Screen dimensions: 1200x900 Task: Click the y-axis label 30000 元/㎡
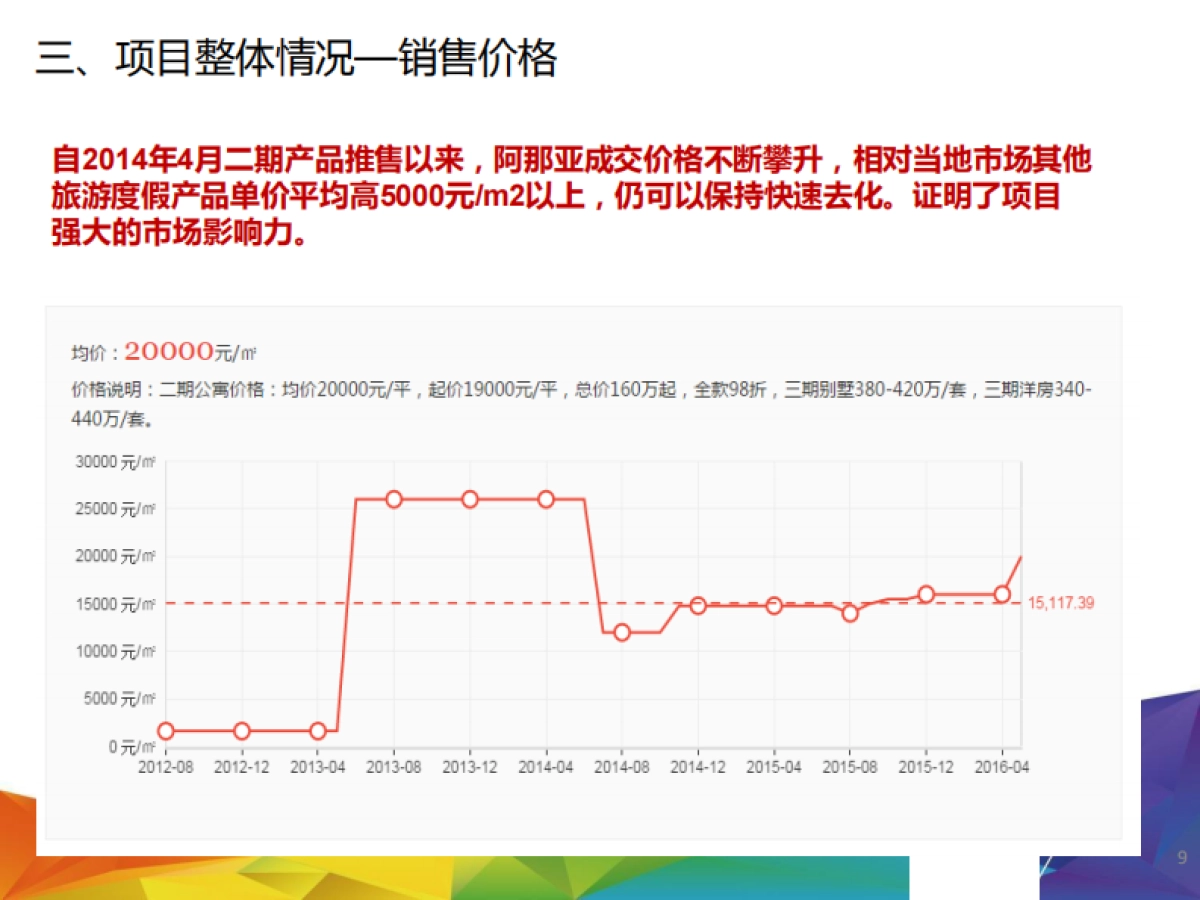[x=113, y=463]
